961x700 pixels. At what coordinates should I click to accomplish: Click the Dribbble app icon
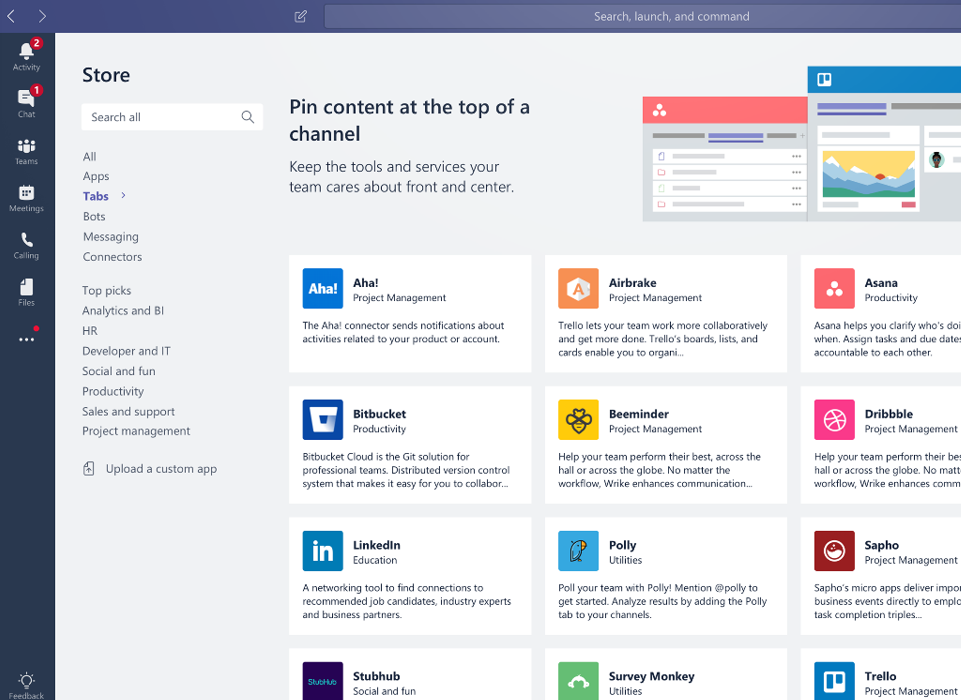[x=834, y=420]
